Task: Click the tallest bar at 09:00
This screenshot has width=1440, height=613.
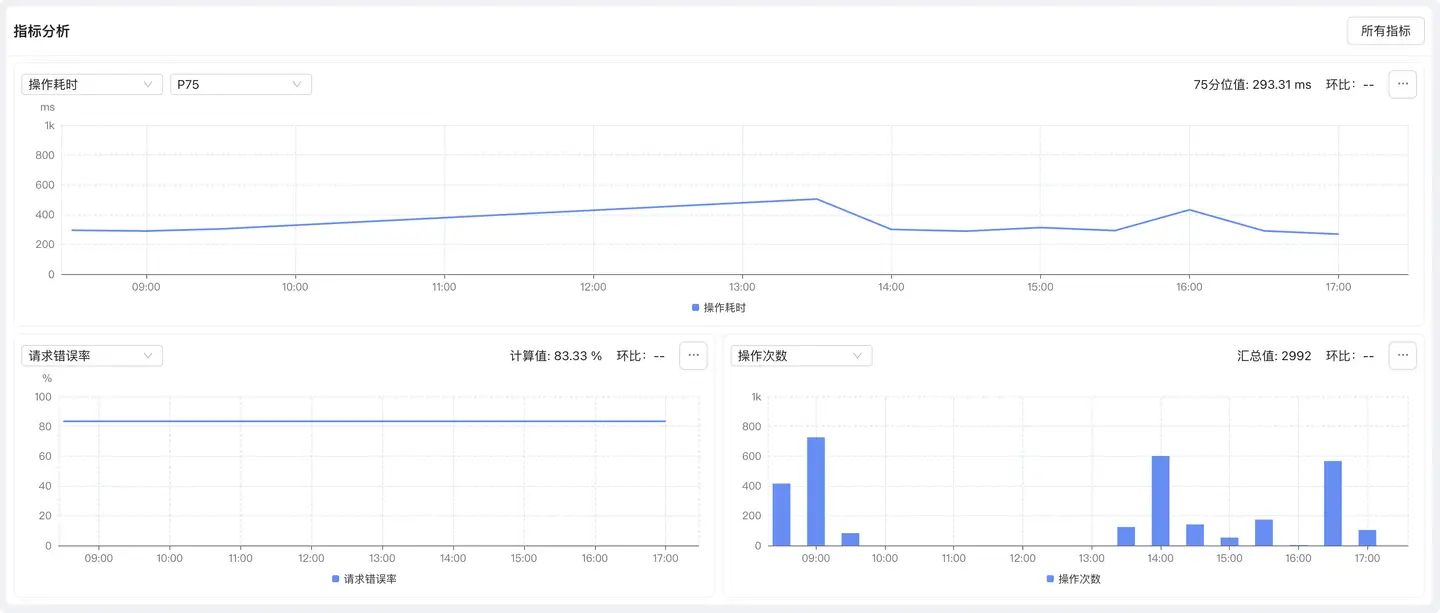Action: (816, 491)
